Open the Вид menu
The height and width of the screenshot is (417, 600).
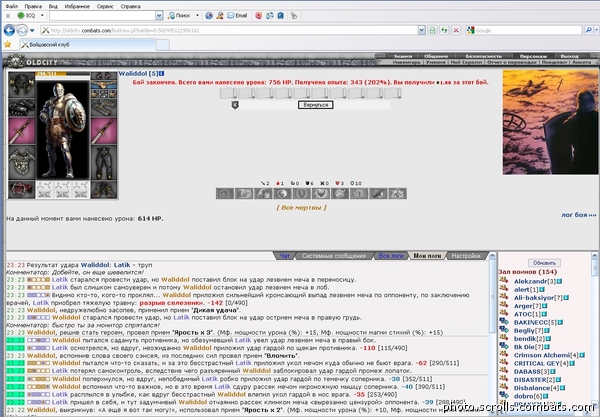pyautogui.click(x=53, y=6)
